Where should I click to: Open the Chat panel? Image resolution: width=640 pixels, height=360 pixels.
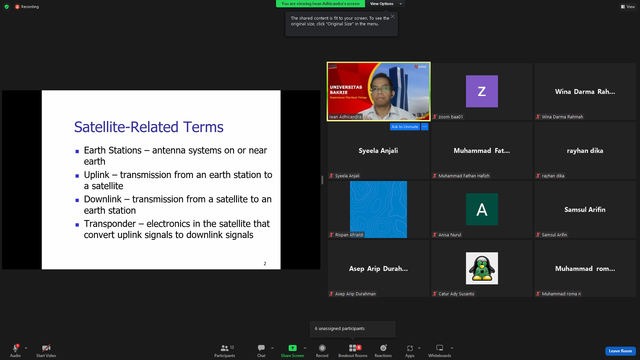(x=261, y=350)
